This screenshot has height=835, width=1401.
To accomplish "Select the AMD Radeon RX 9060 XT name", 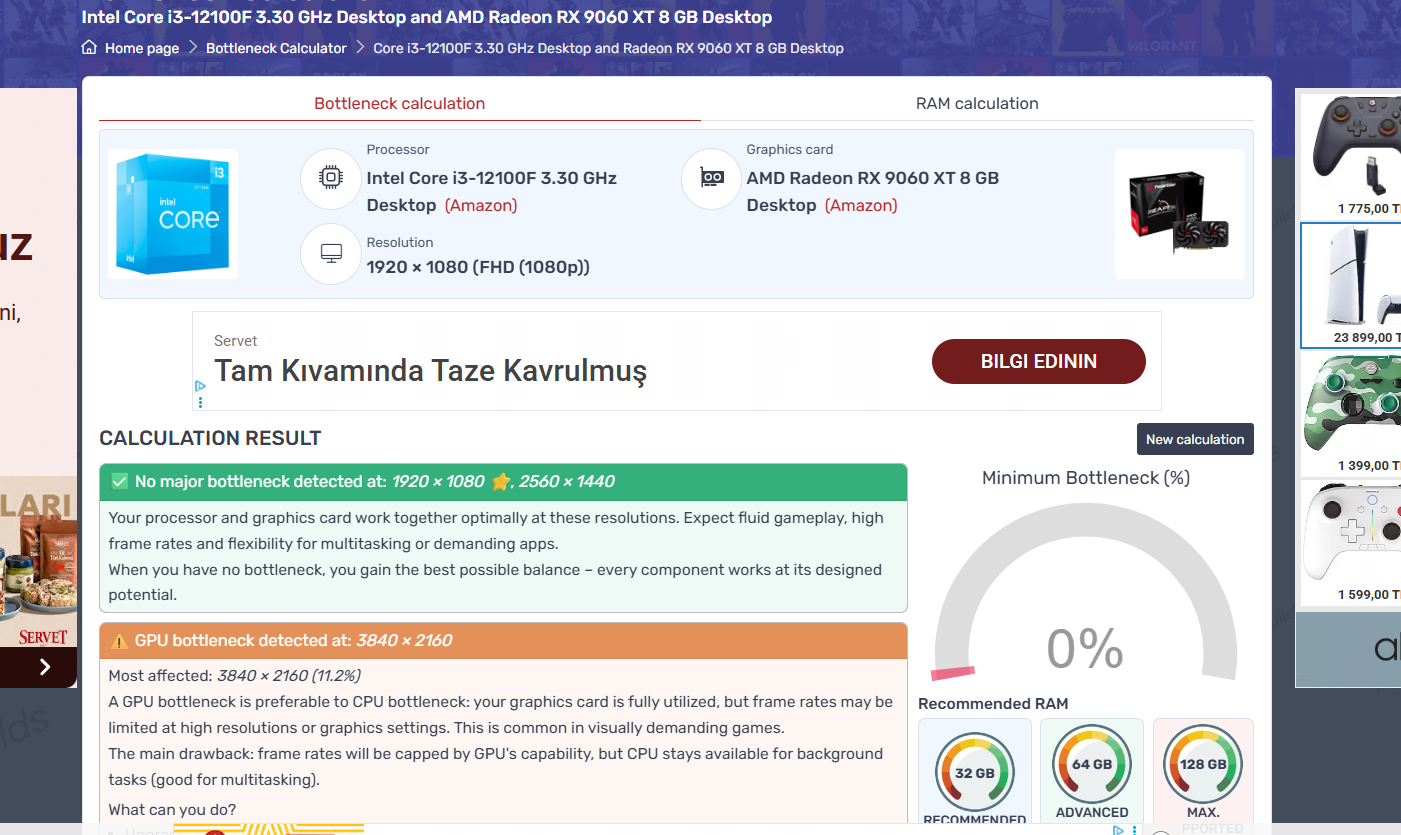I will pyautogui.click(x=873, y=191).
